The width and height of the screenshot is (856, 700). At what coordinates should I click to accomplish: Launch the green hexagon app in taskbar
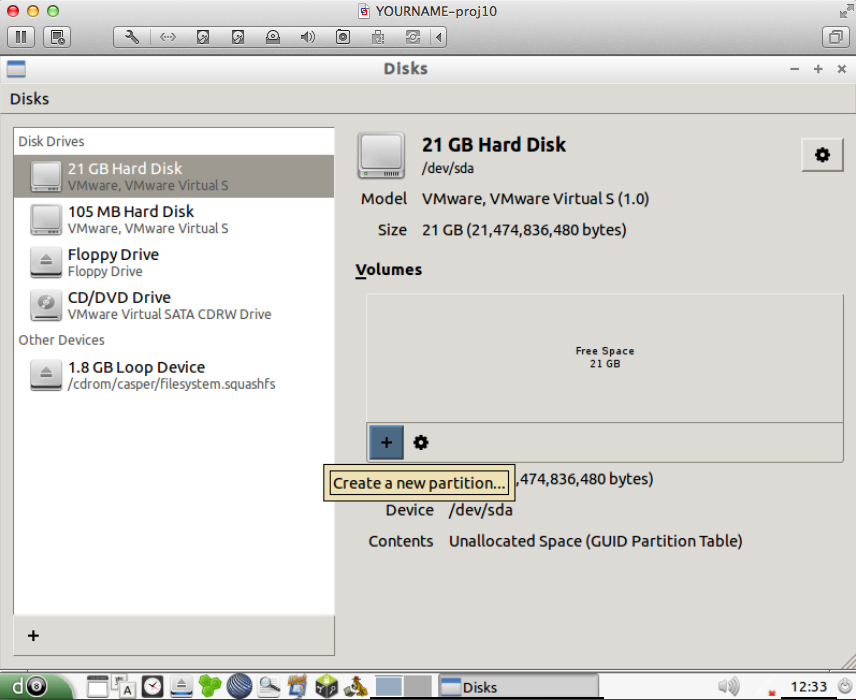[x=210, y=686]
